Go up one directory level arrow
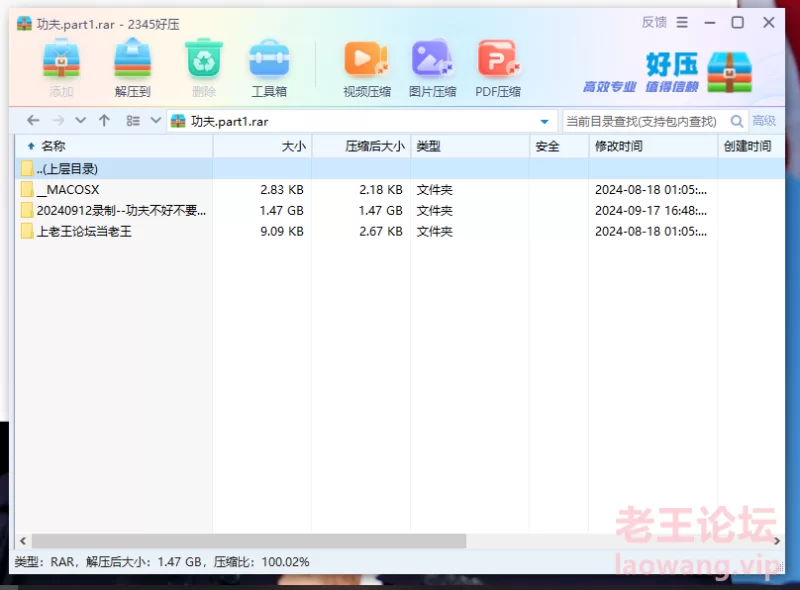Viewport: 800px width, 590px height. pyautogui.click(x=104, y=120)
